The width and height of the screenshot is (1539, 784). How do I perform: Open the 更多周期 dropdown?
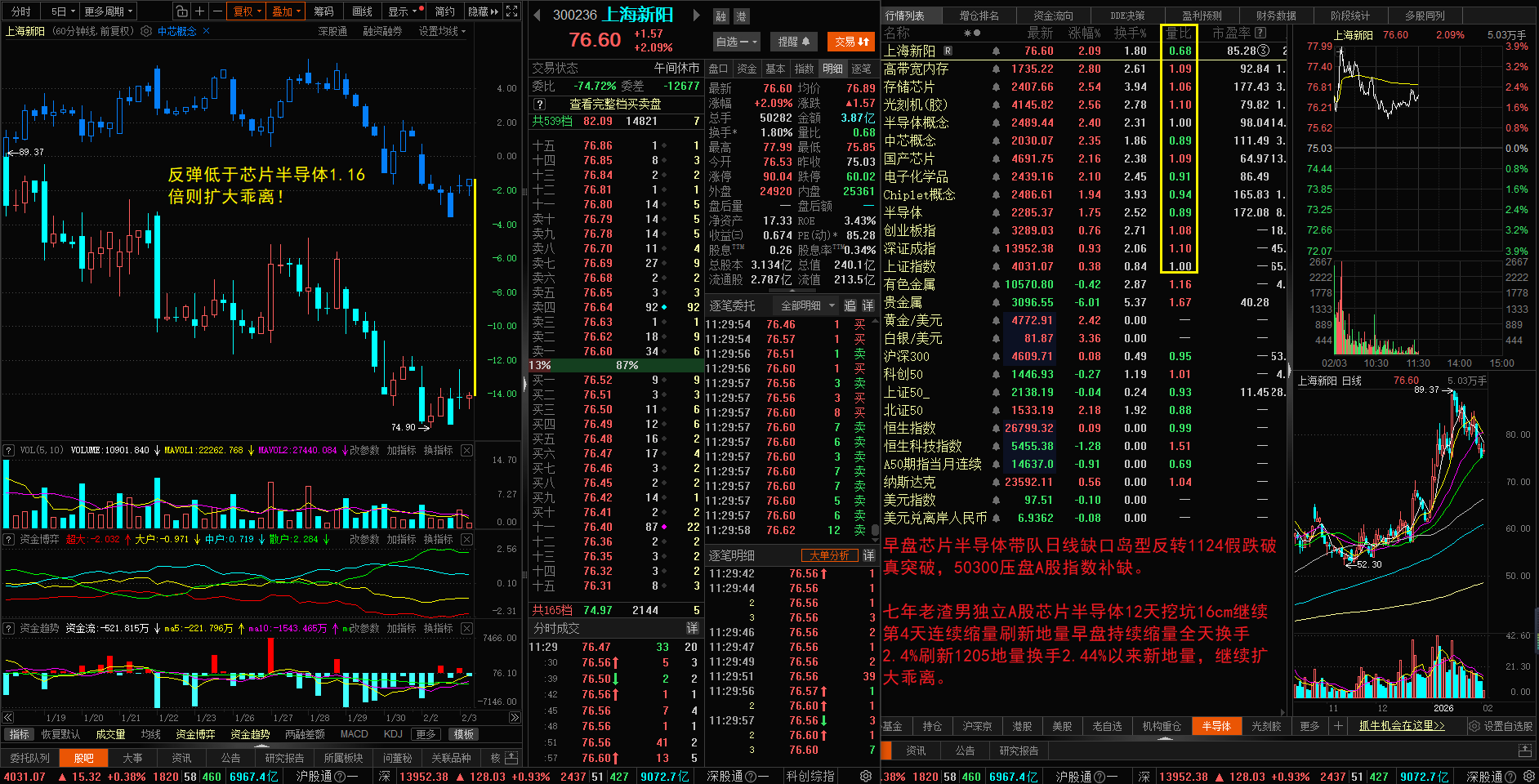[x=109, y=11]
